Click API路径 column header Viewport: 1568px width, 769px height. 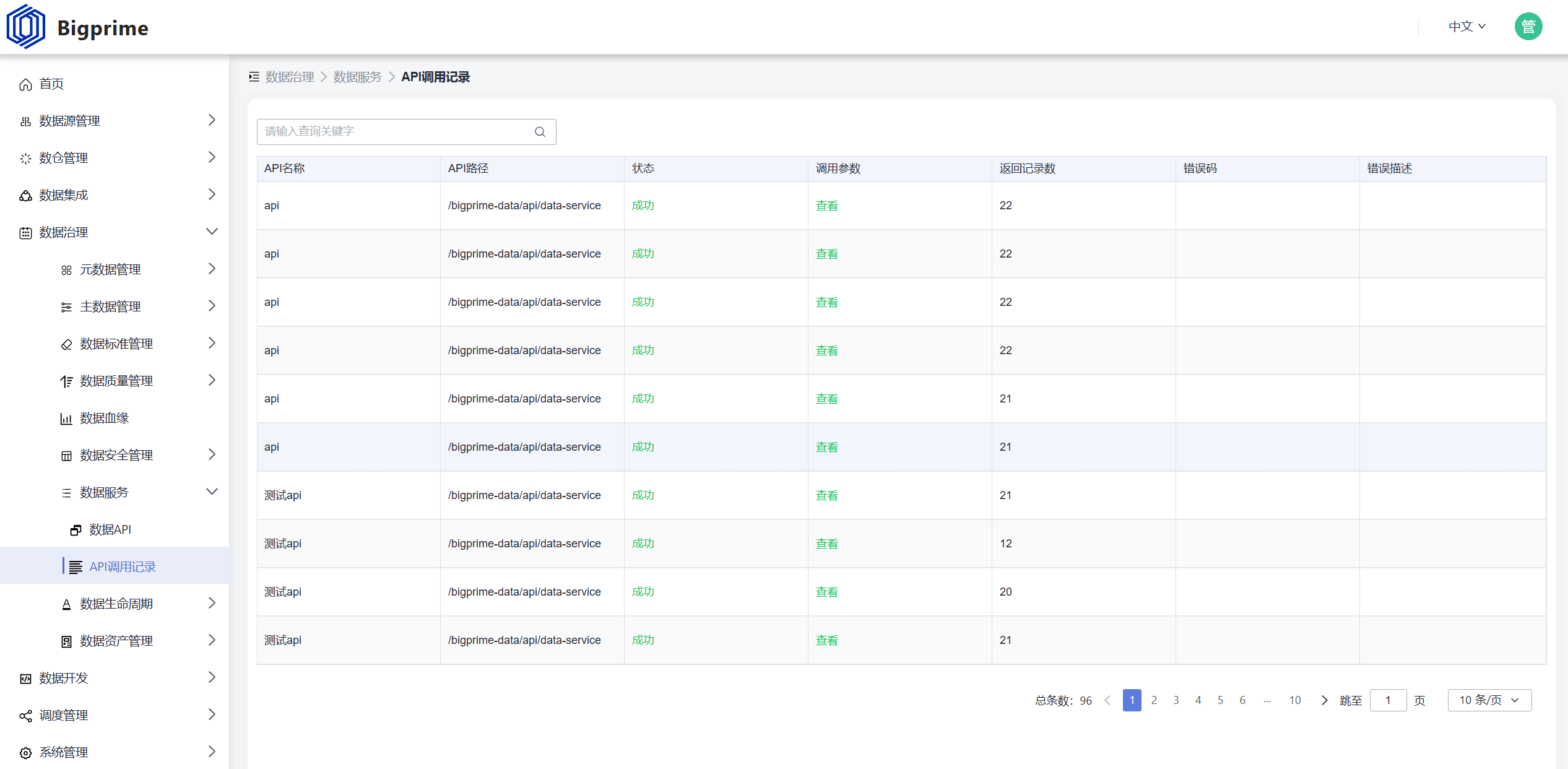pyautogui.click(x=532, y=168)
